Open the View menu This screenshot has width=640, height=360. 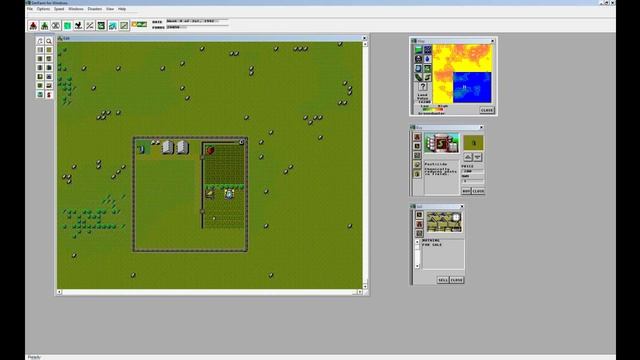(110, 9)
